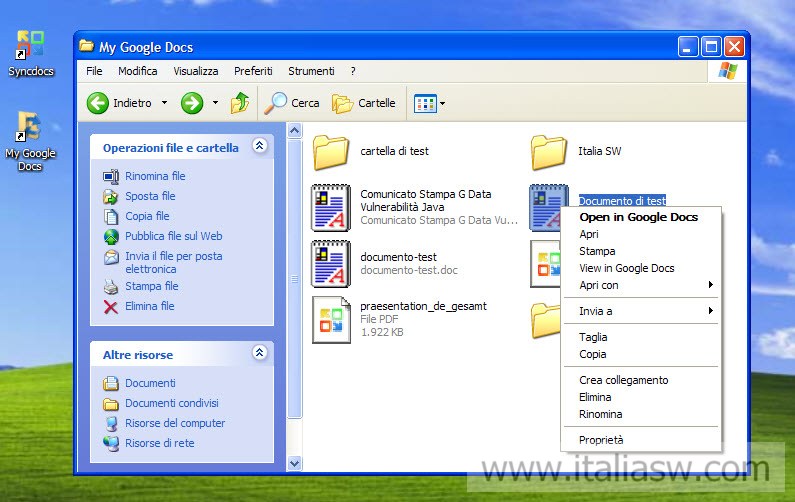Open Indietro history dropdown arrow
Viewport: 795px width, 502px height.
pyautogui.click(x=164, y=103)
